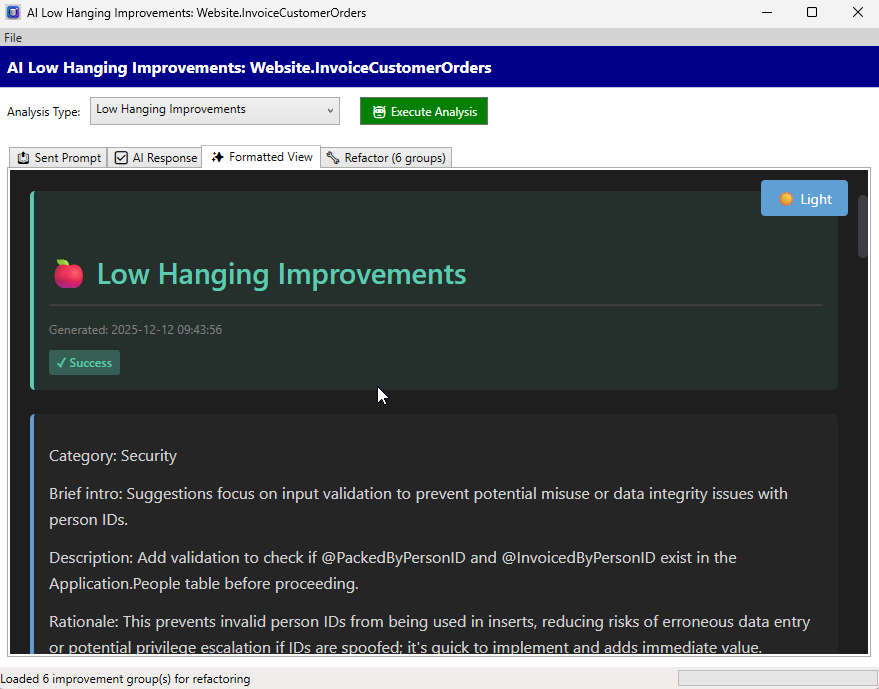Click the chevron arrow of Analysis Type dropdown
The height and width of the screenshot is (689, 879).
click(330, 111)
